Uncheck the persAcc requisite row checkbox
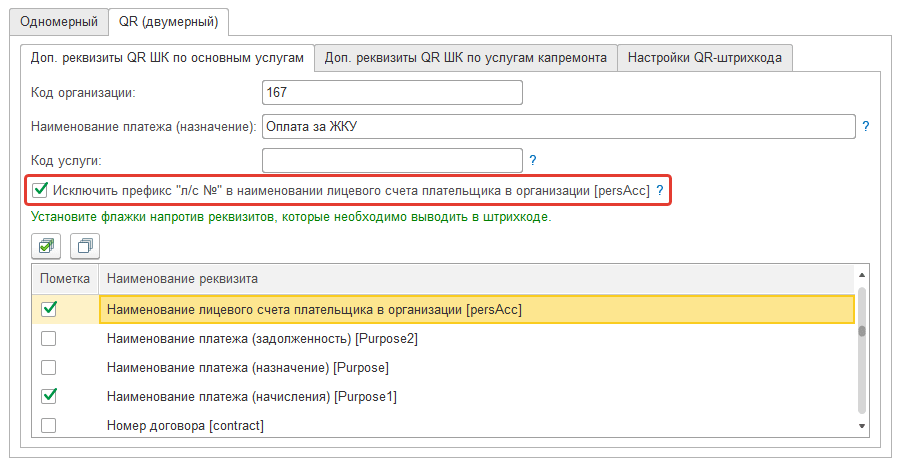This screenshot has width=898, height=464. click(x=49, y=310)
